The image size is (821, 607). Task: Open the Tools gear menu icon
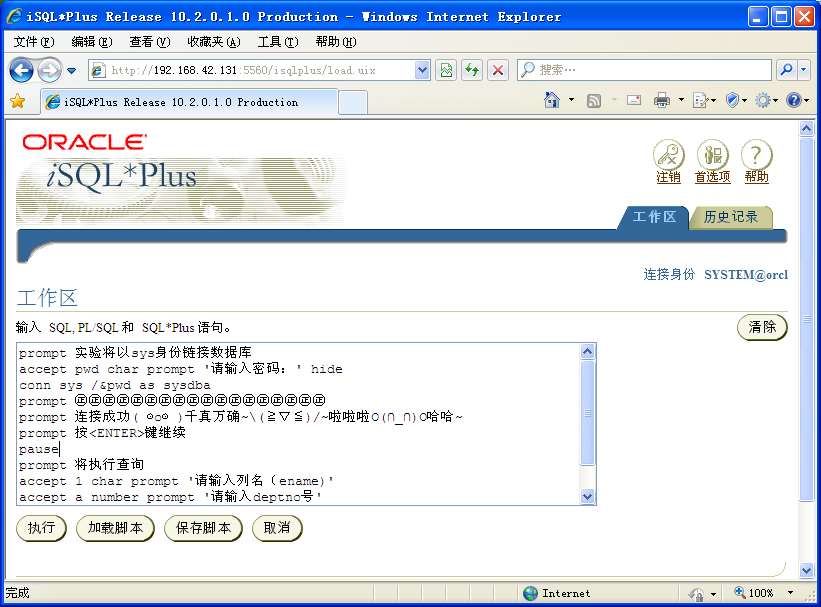point(763,100)
